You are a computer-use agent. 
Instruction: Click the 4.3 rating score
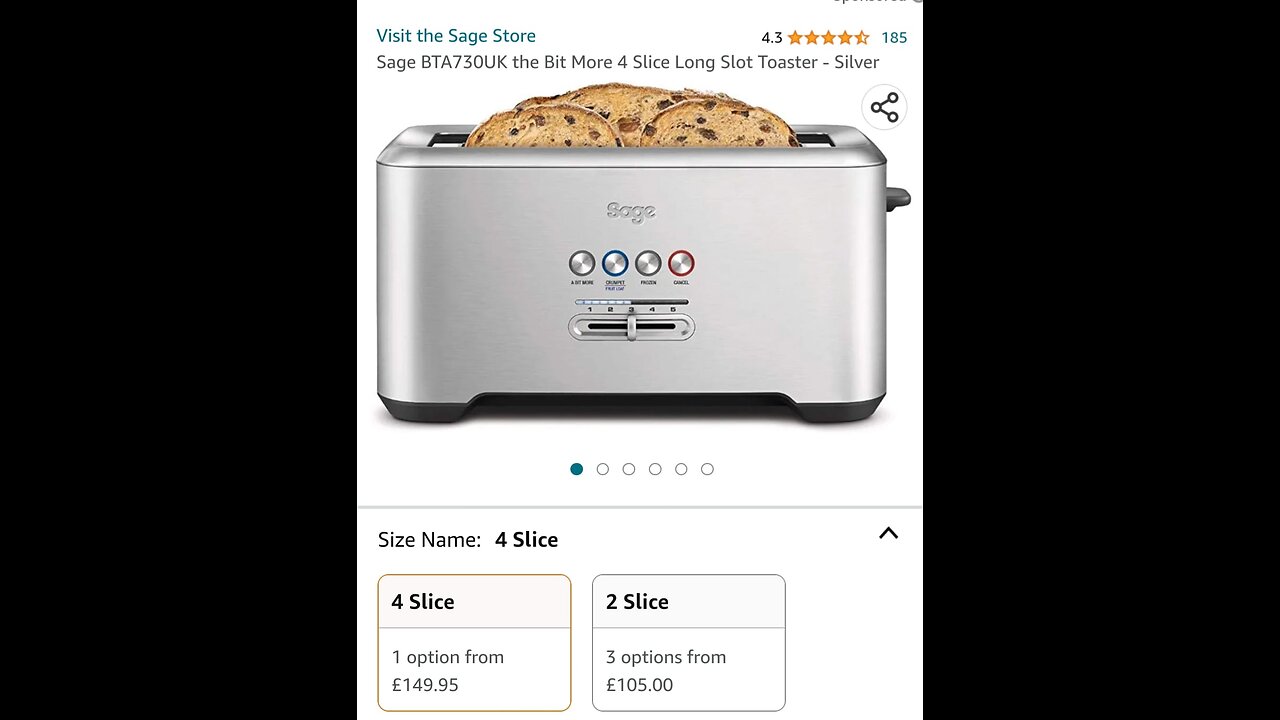[x=771, y=38]
